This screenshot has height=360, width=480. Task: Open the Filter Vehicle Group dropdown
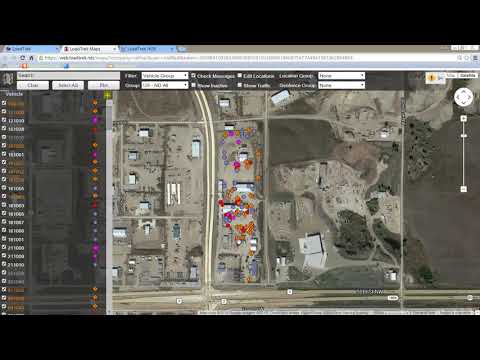click(x=165, y=76)
